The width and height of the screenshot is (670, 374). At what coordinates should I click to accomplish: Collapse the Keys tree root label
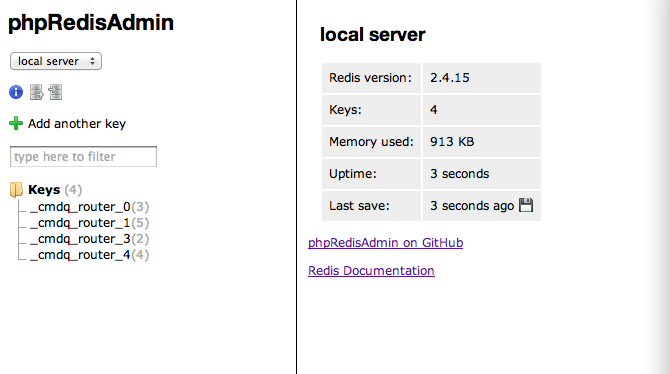click(x=44, y=190)
